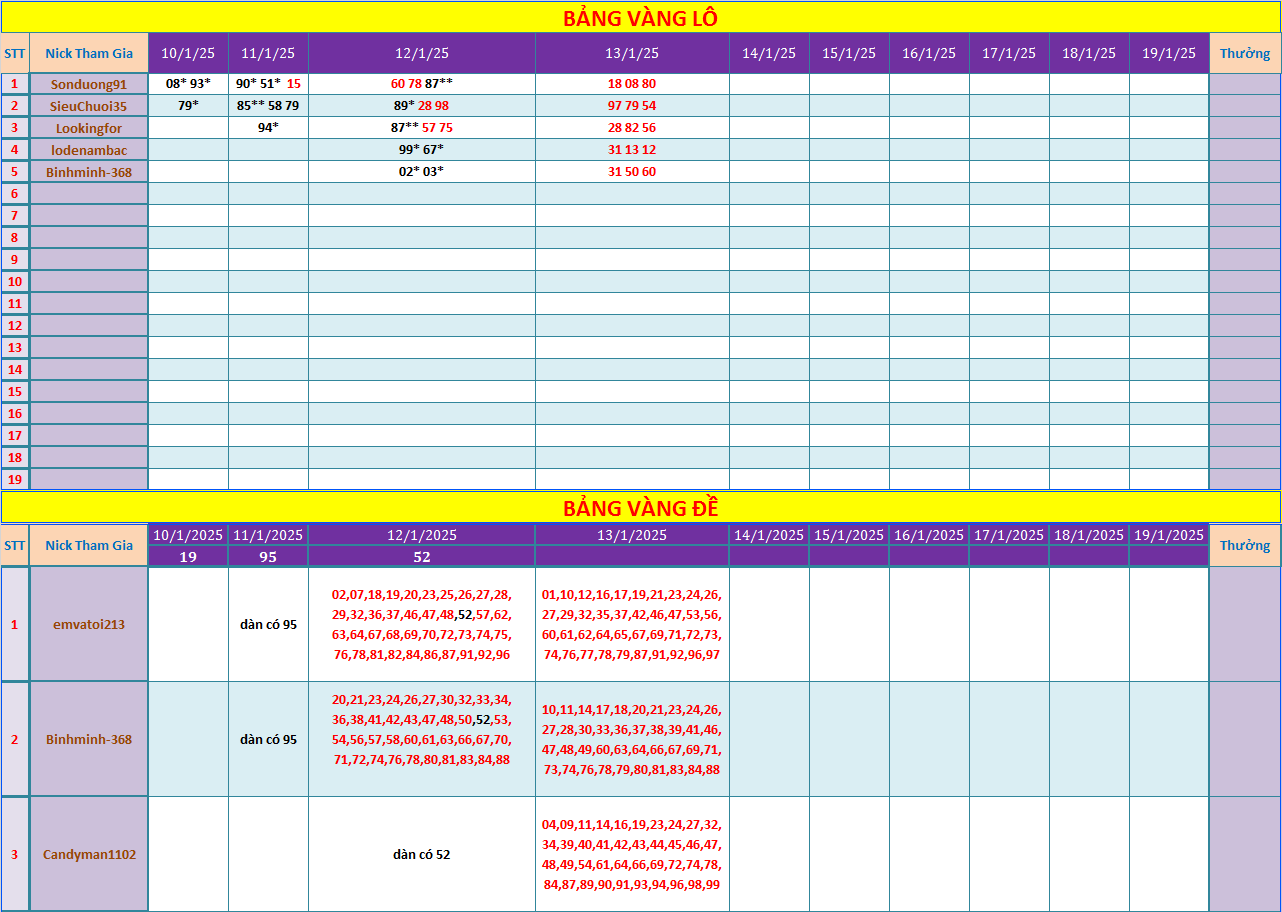1282x912 pixels.
Task: Click Candyman1102's 13/1/2025 number list starting 04,09,11
Action: click(632, 855)
